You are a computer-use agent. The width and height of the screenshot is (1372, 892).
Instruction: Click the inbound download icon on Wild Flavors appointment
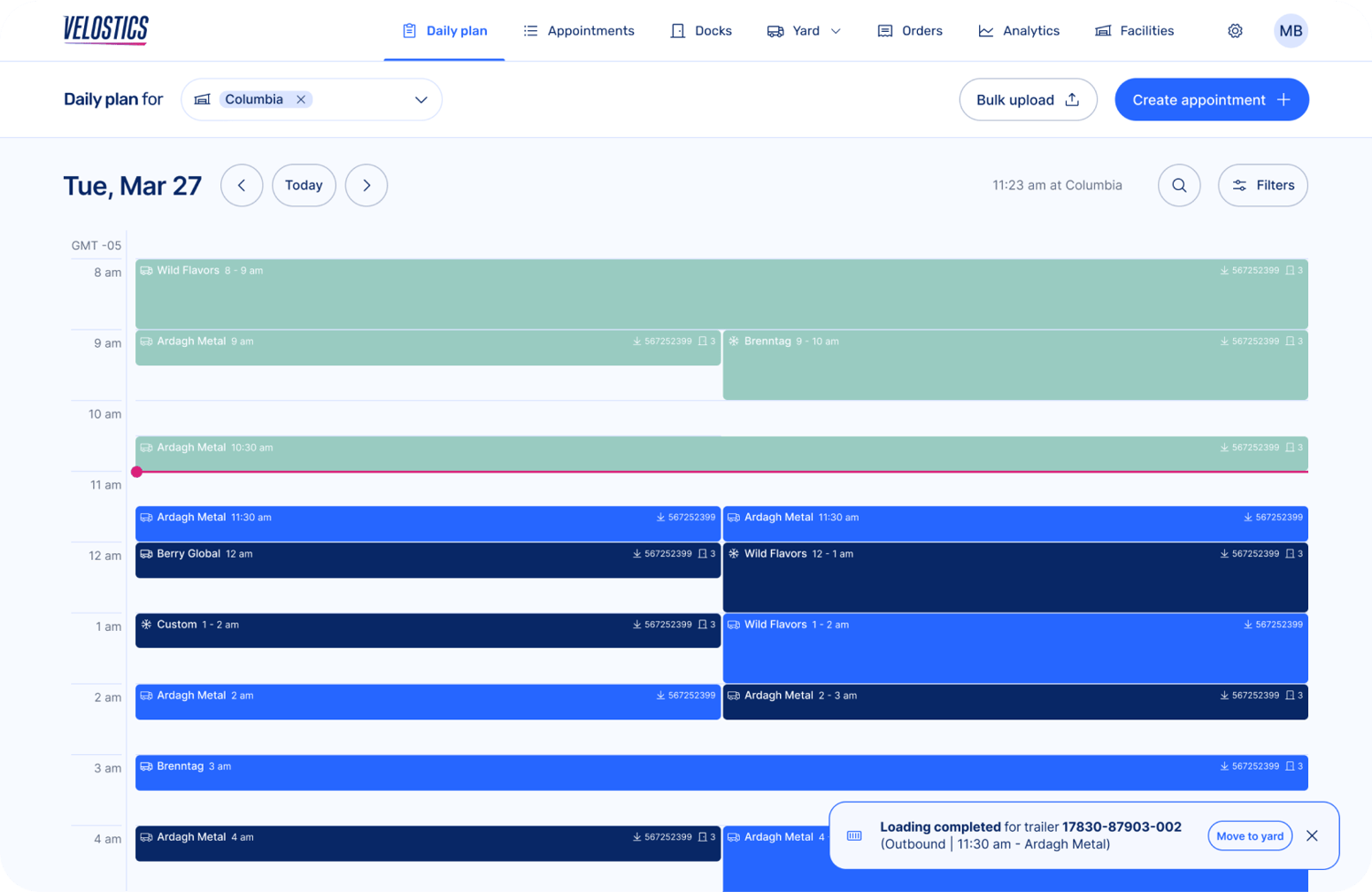(1223, 270)
